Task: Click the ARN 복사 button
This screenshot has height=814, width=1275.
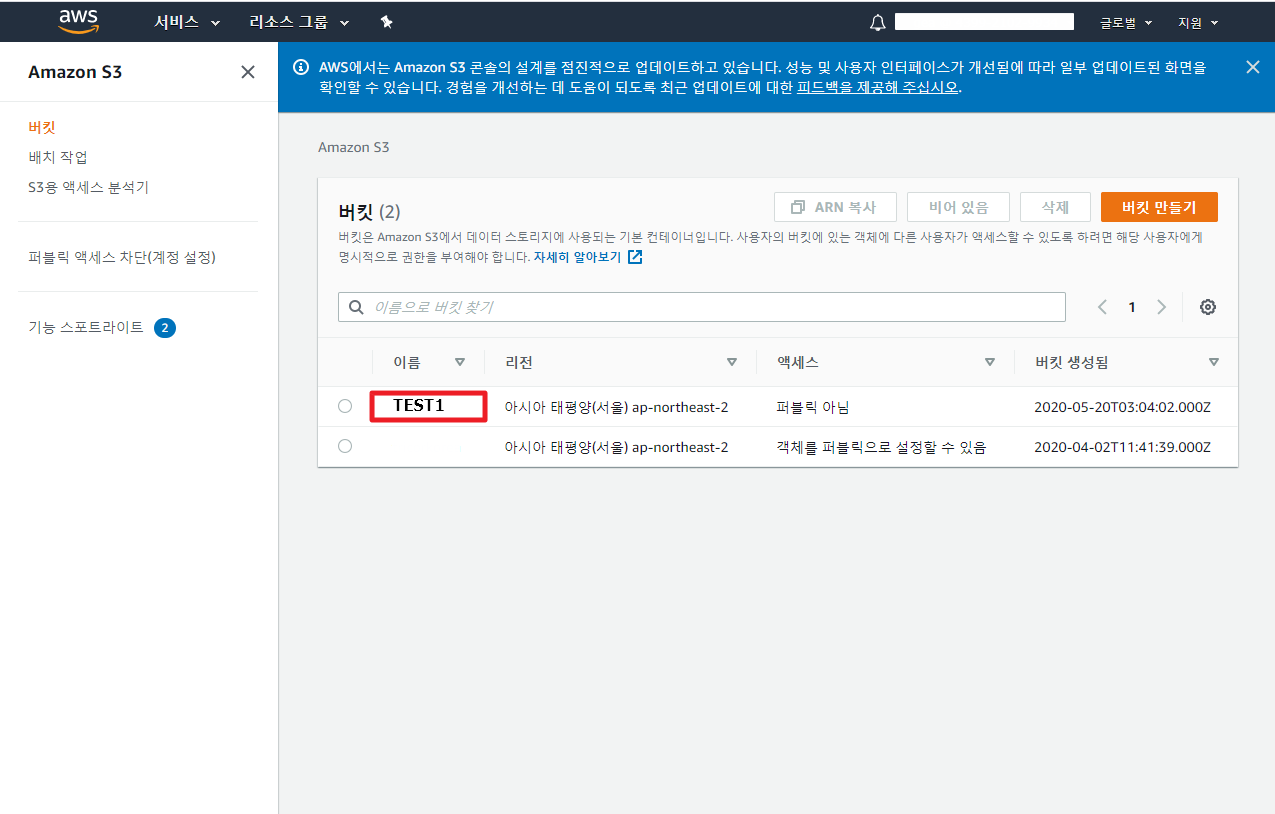Action: pos(835,207)
